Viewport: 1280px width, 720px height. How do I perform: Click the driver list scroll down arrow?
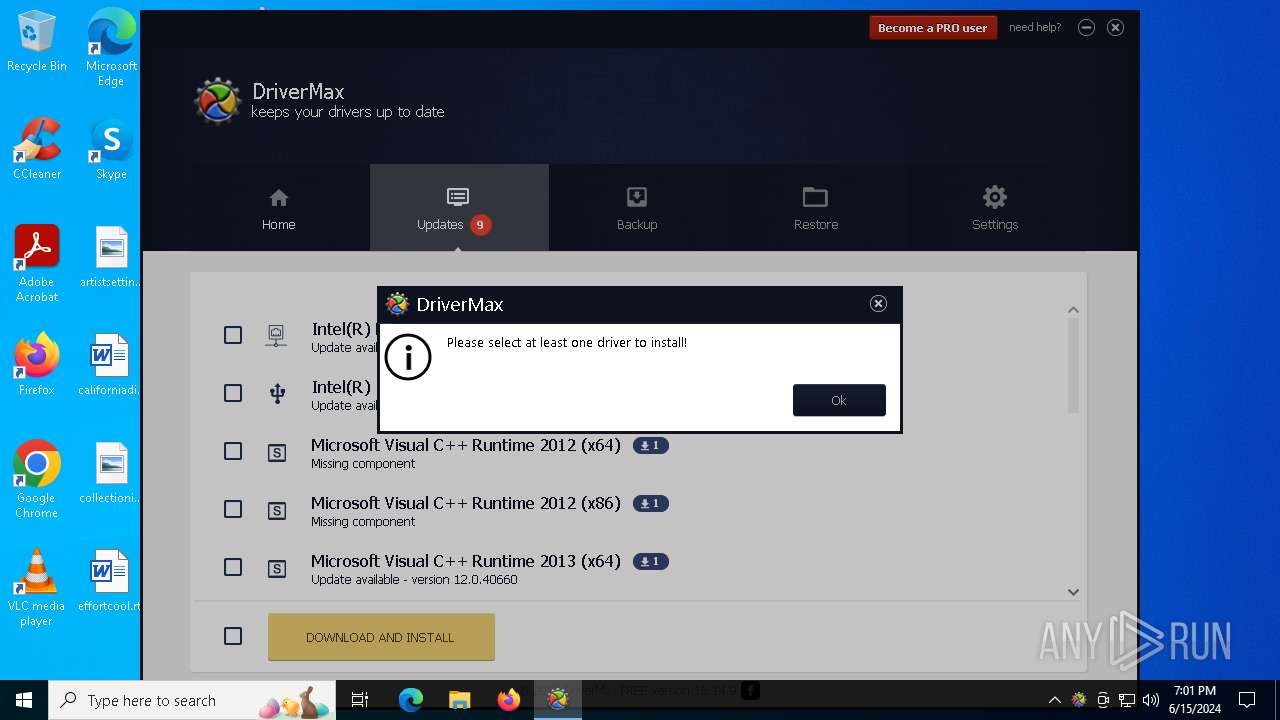[x=1073, y=592]
